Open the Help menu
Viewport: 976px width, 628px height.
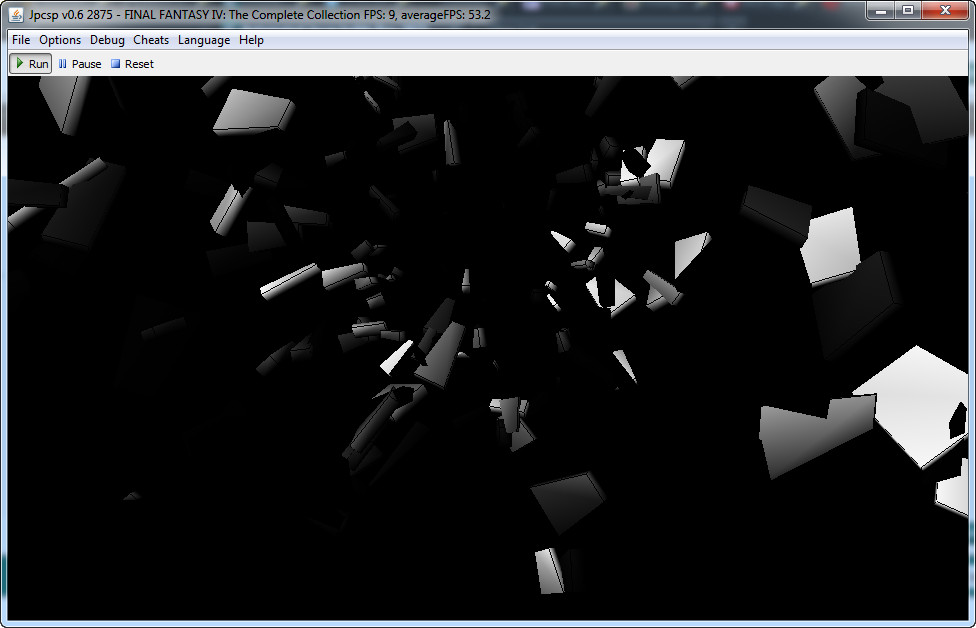[251, 40]
